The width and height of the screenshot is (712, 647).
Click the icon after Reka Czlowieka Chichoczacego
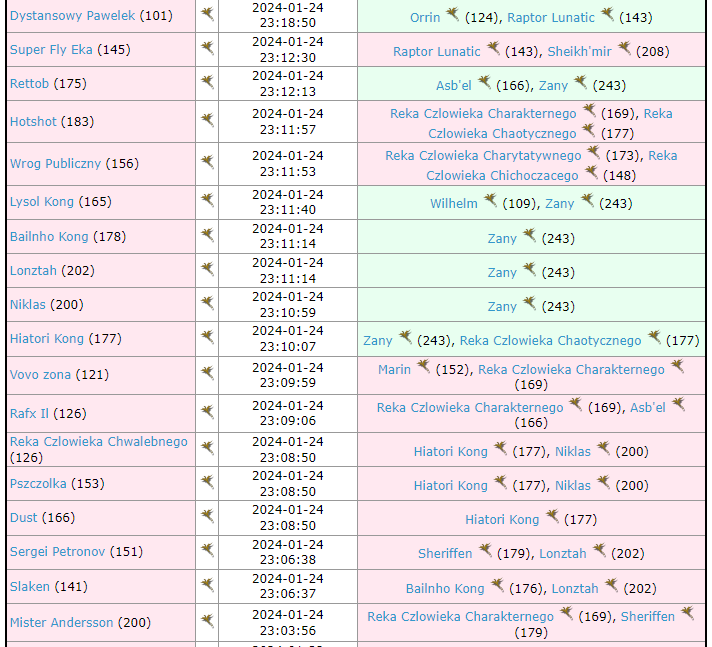point(590,173)
